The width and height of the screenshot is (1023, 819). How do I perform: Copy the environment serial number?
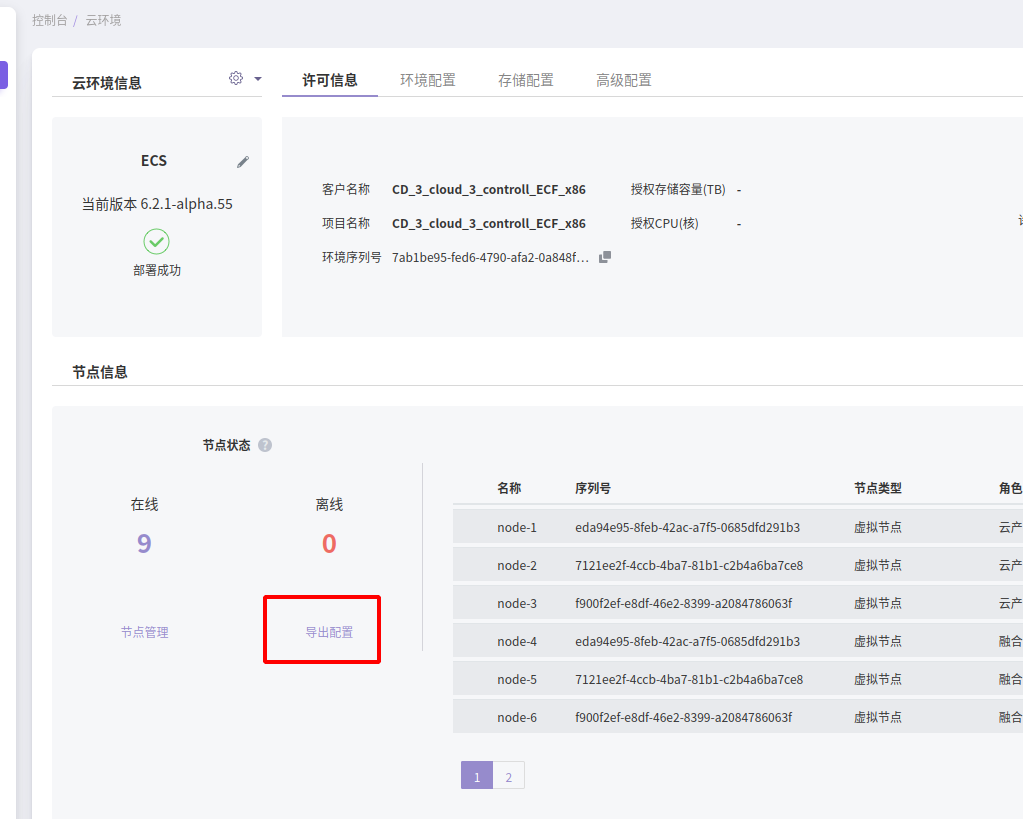pos(605,257)
